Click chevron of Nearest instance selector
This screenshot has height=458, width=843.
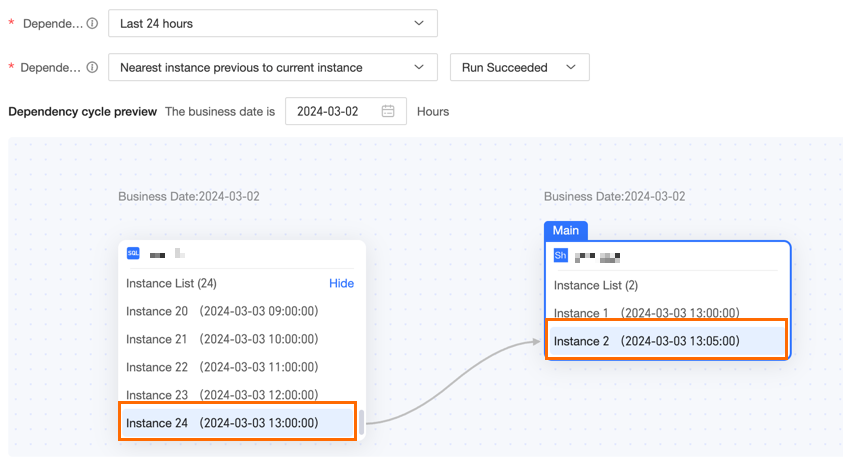coord(419,68)
